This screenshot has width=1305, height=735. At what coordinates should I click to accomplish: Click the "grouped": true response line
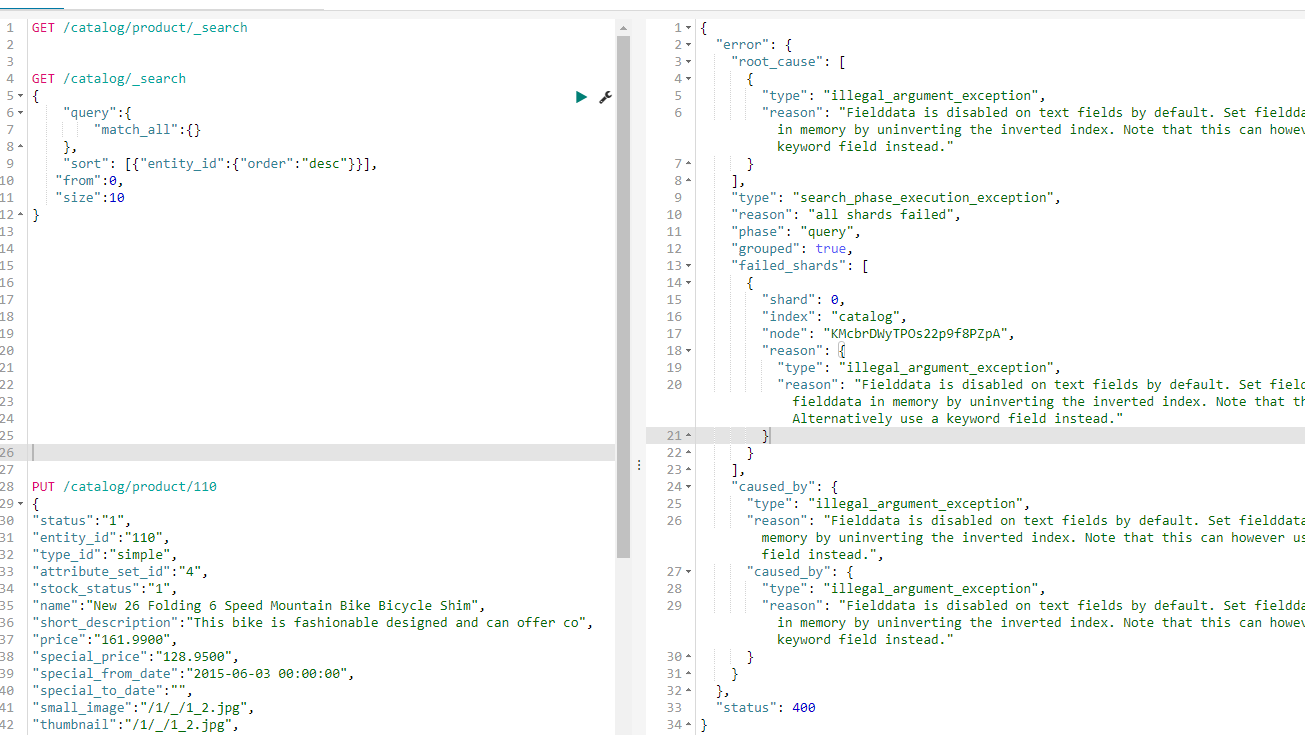pyautogui.click(x=792, y=249)
